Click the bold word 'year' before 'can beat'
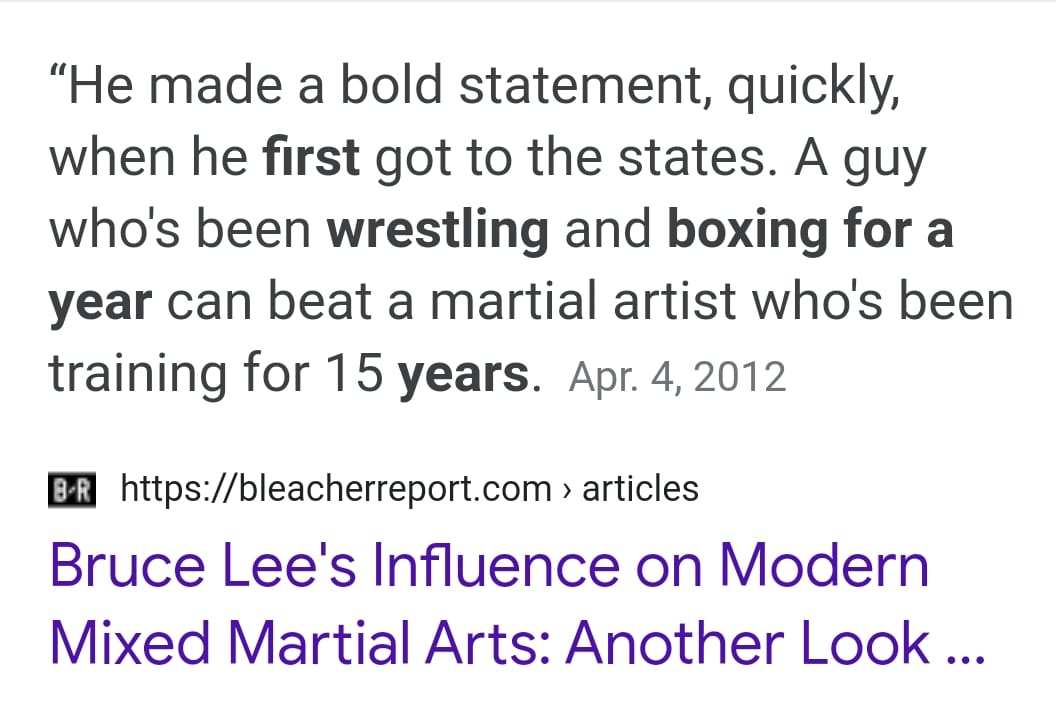The image size is (1056, 711). click(x=100, y=304)
